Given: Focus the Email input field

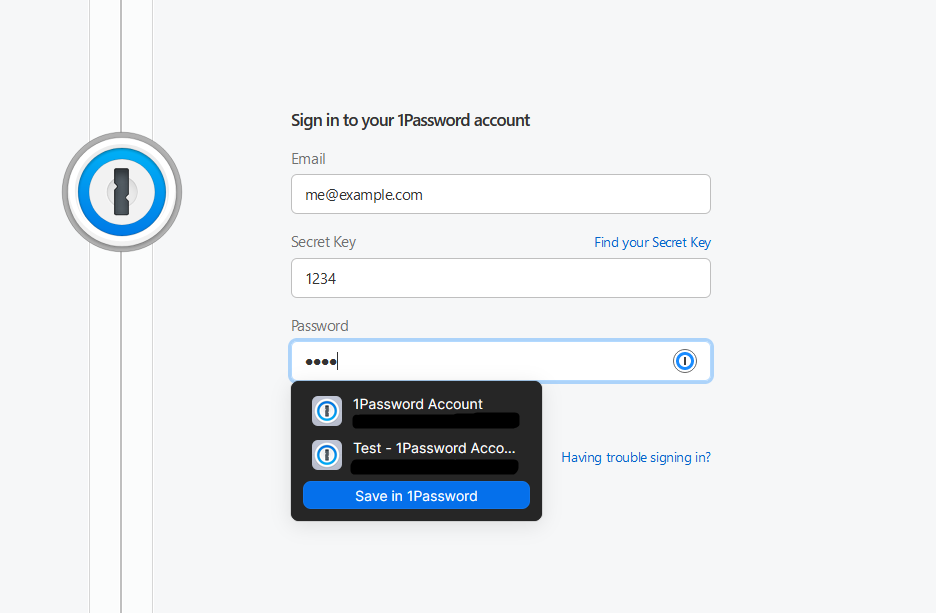Looking at the screenshot, I should (x=500, y=195).
